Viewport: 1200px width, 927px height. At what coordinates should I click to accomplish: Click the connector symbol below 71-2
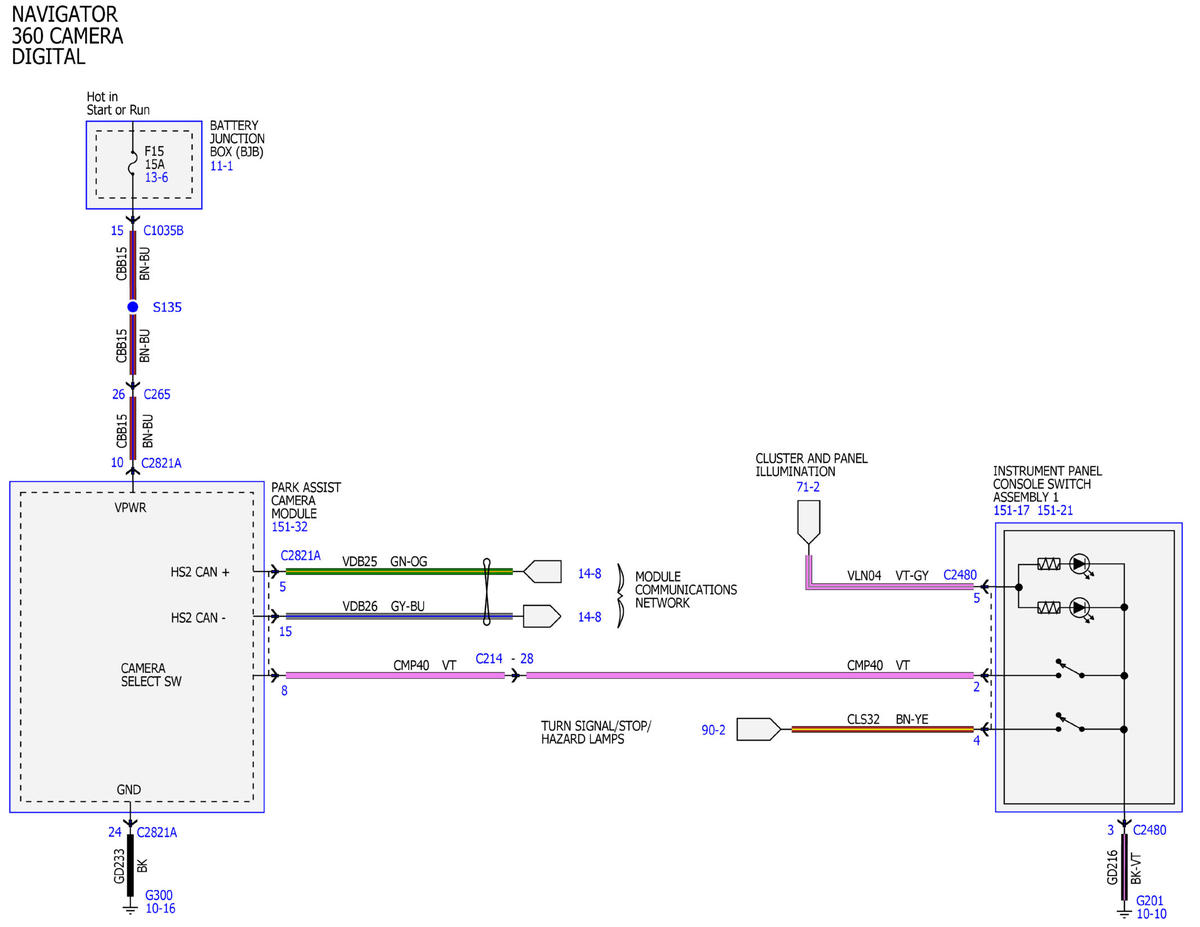pyautogui.click(x=807, y=524)
